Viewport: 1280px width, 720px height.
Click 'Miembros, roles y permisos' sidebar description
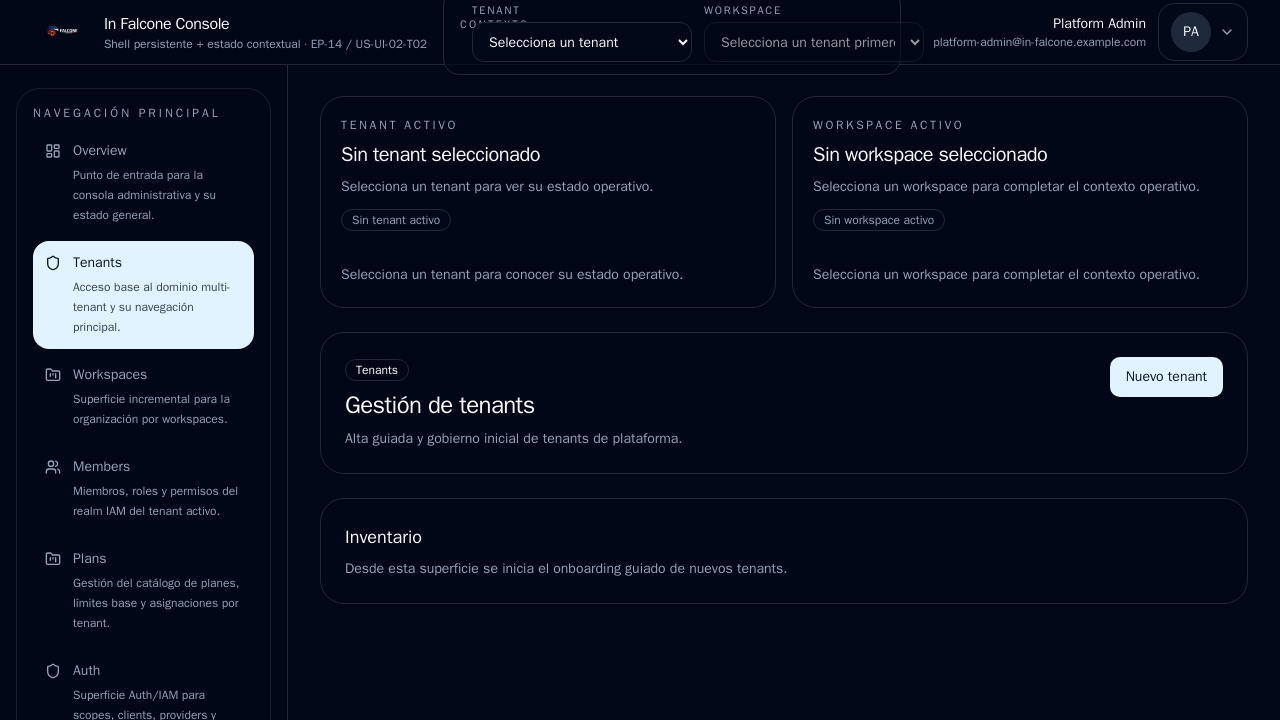[155, 501]
